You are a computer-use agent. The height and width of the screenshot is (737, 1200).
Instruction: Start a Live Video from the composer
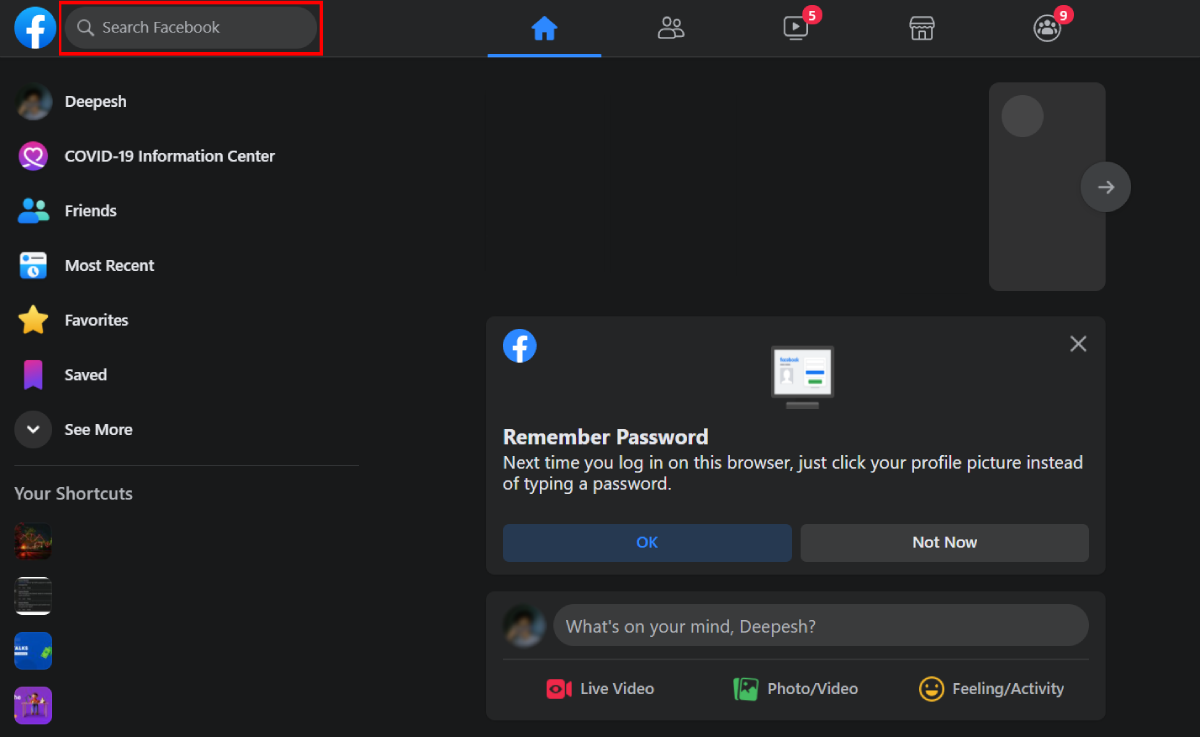click(x=599, y=688)
